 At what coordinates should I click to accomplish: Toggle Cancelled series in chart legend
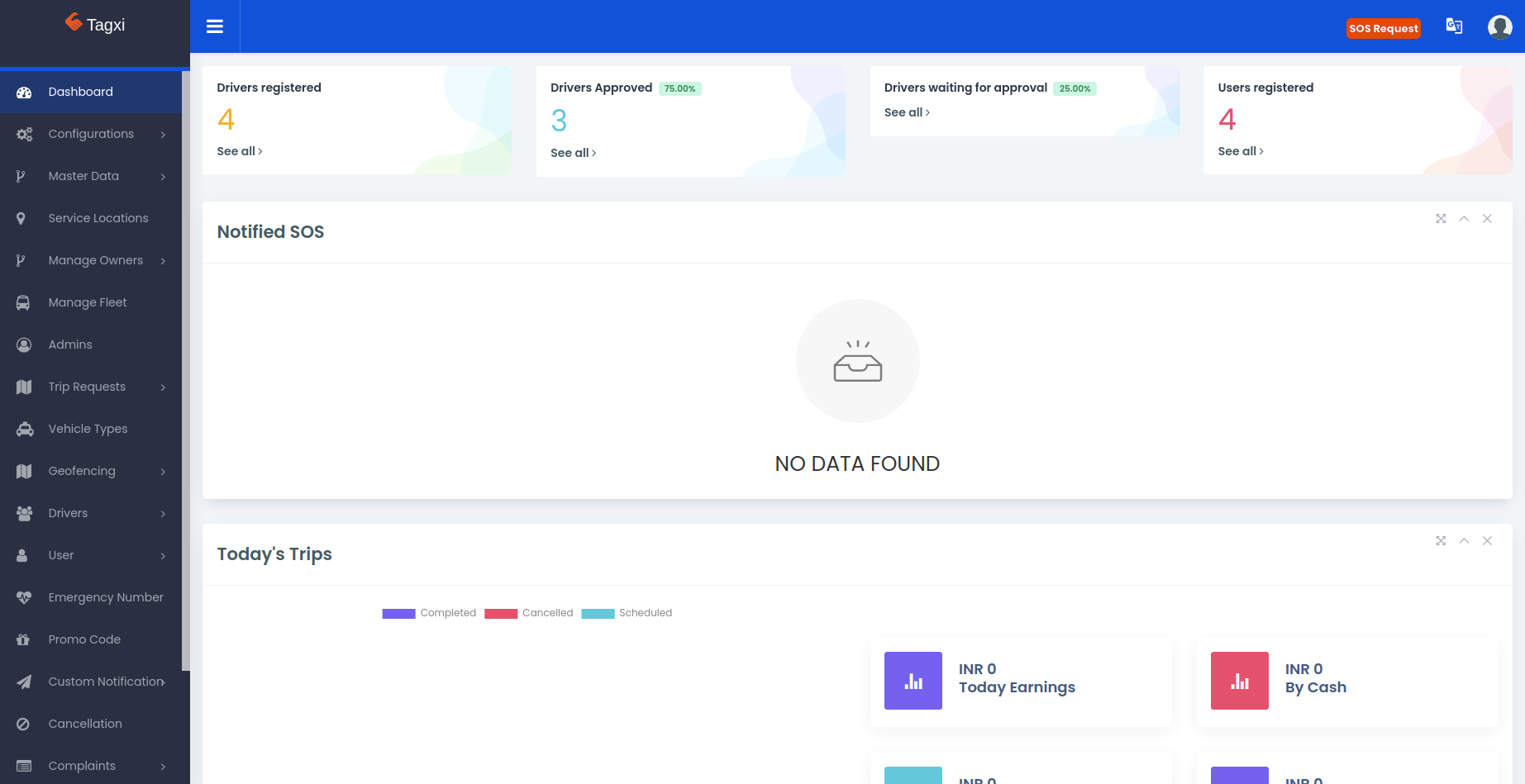529,613
